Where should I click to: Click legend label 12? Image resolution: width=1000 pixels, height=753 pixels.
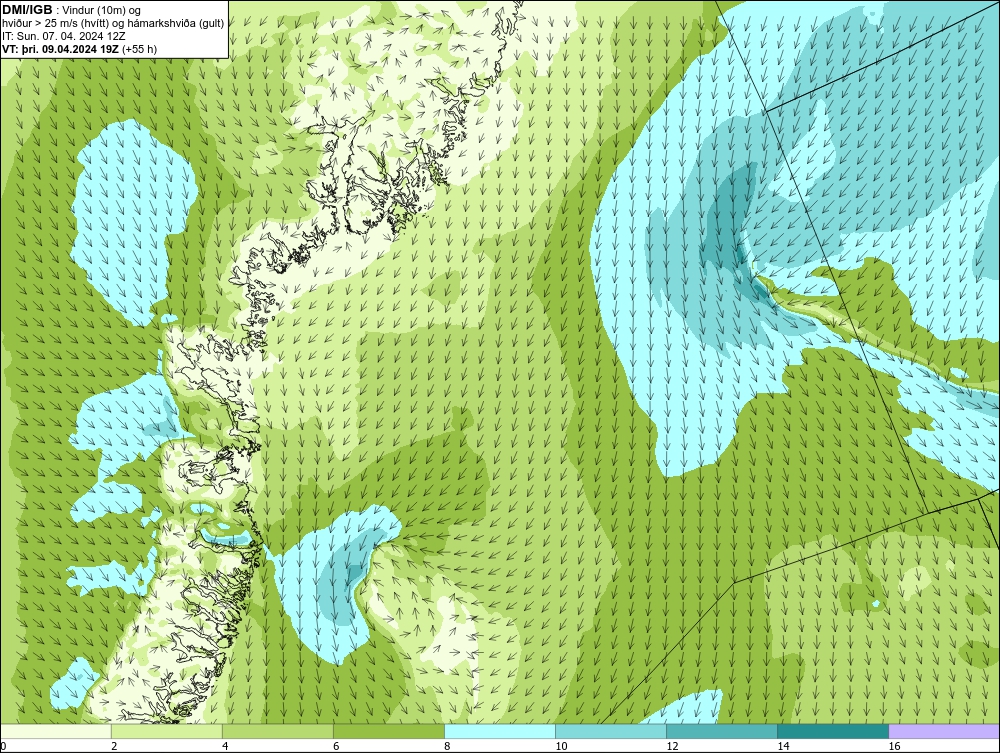672,746
